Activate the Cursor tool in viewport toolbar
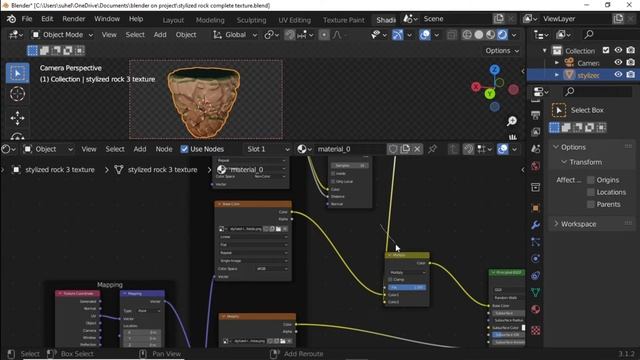640x360 pixels. tap(17, 94)
